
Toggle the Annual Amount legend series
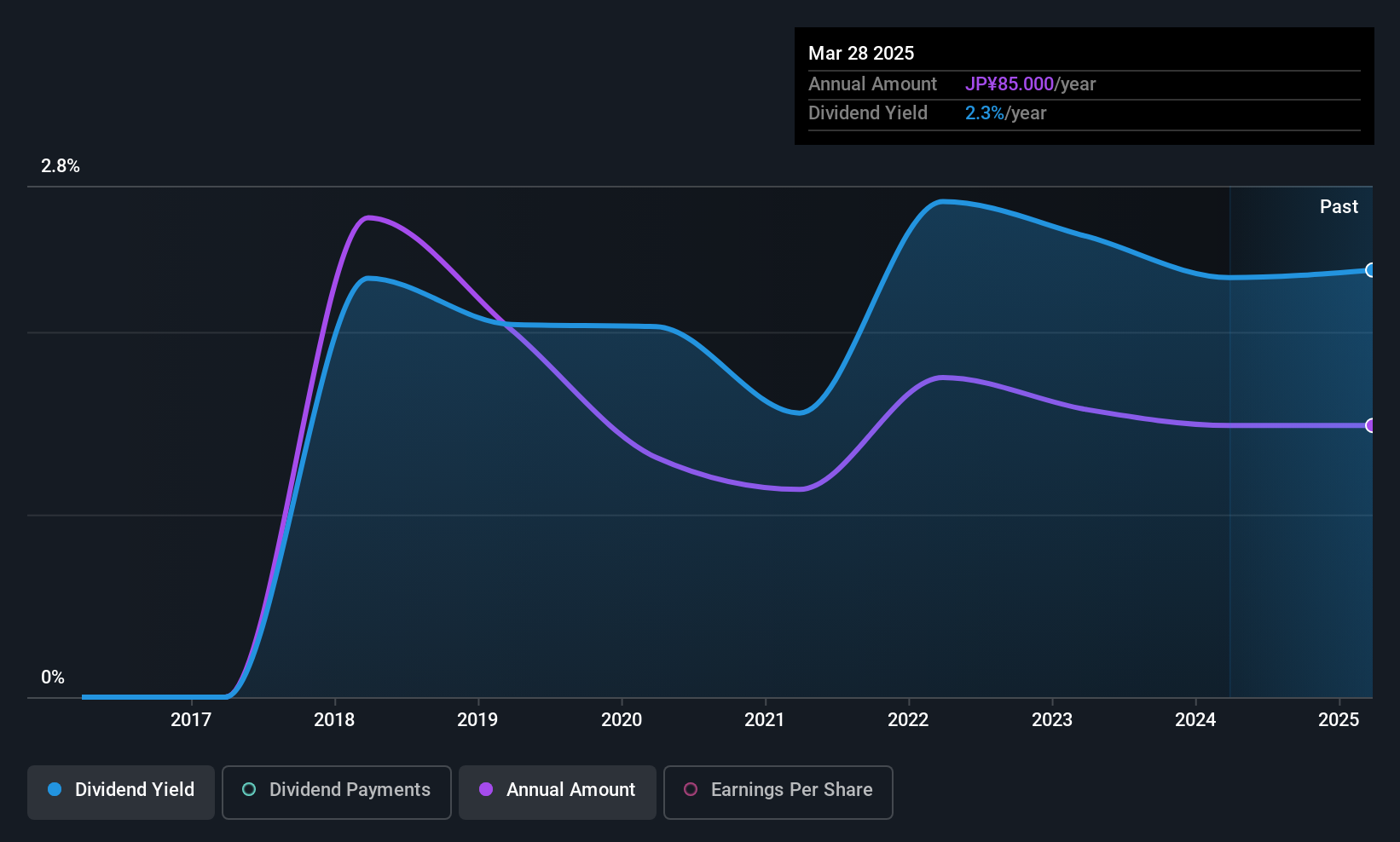(558, 790)
